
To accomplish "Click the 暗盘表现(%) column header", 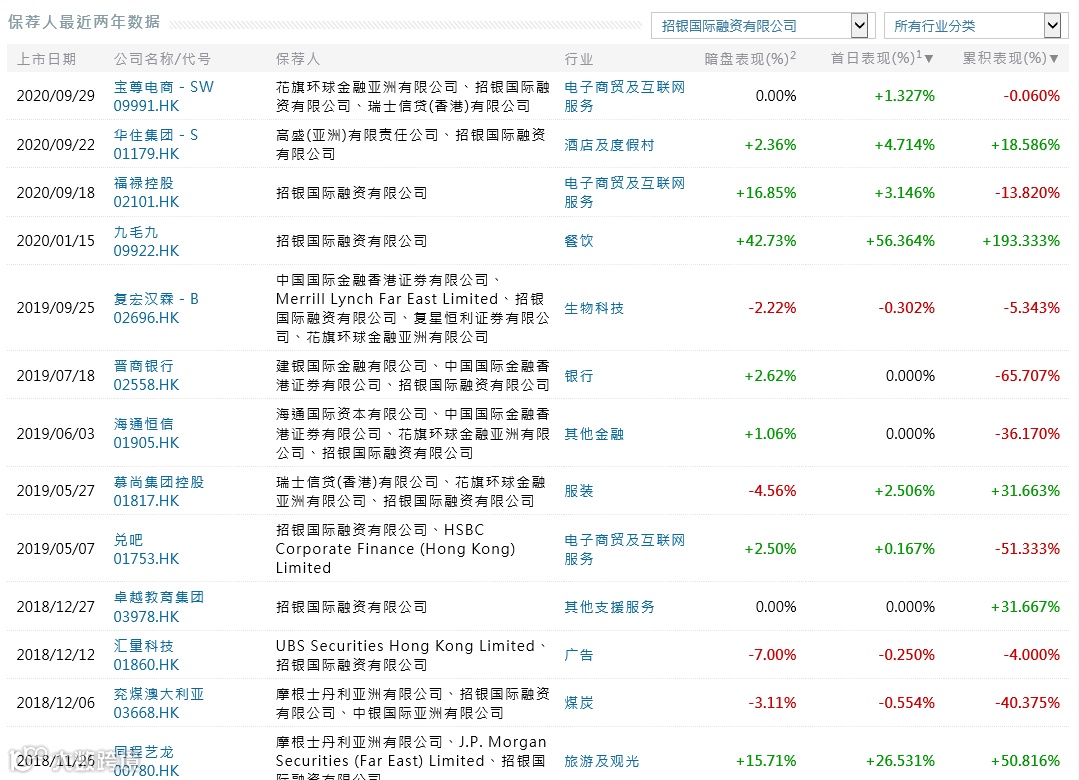I will [x=750, y=59].
